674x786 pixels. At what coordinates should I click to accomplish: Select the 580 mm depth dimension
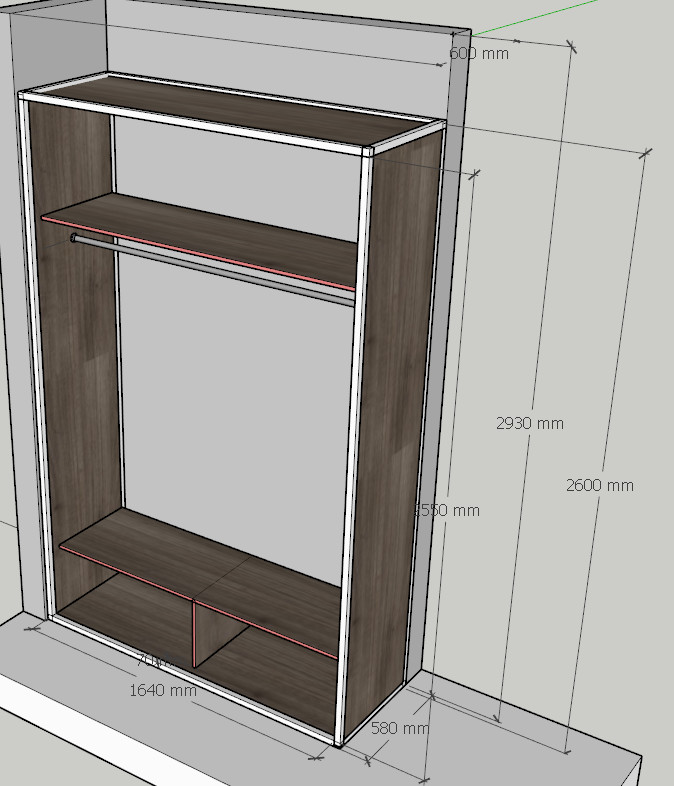[399, 728]
